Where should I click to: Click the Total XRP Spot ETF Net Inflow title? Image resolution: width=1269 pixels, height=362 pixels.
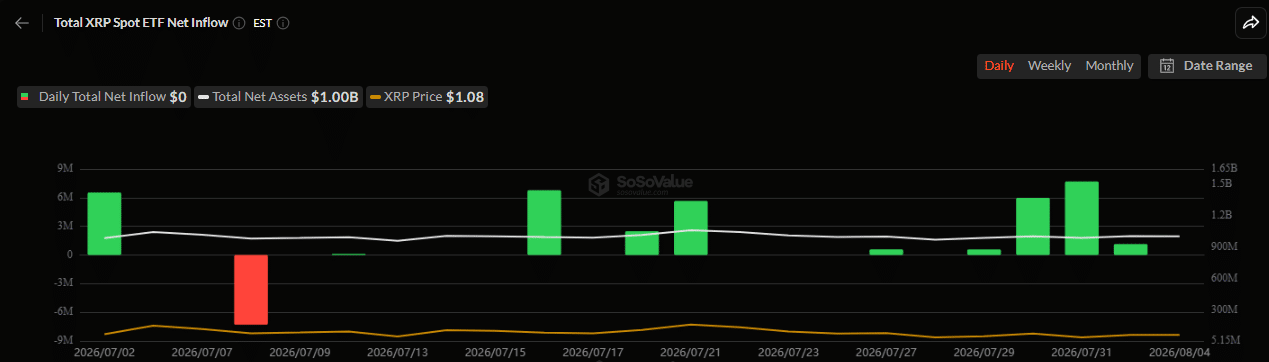point(140,22)
